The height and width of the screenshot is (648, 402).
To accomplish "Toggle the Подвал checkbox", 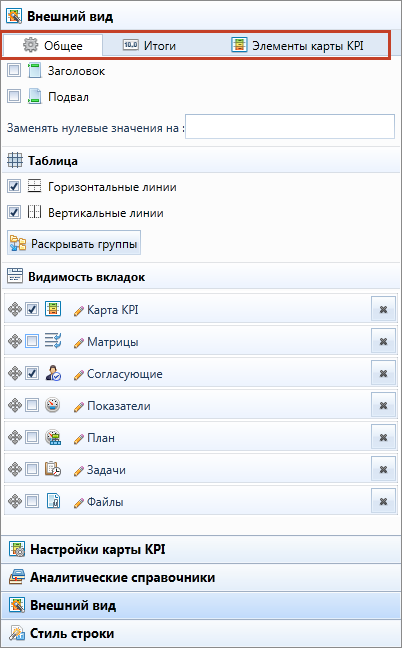I will (14, 97).
